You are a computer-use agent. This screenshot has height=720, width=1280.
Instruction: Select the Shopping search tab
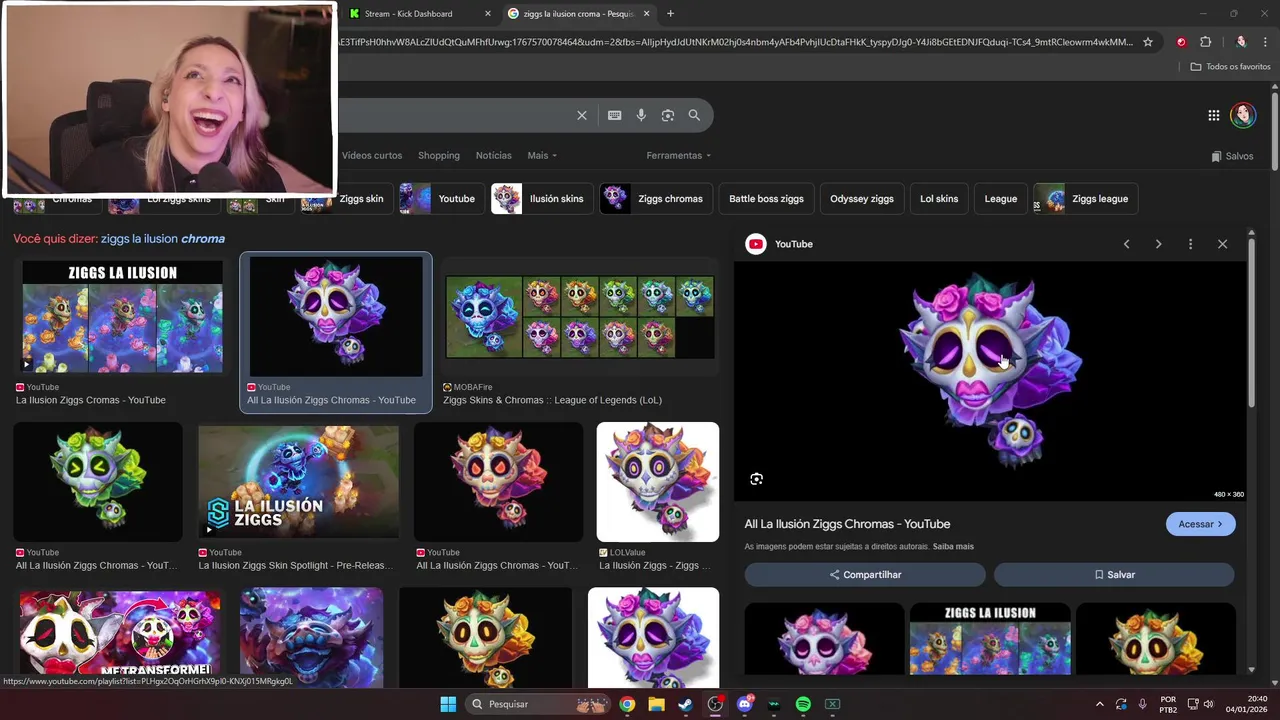tap(439, 155)
